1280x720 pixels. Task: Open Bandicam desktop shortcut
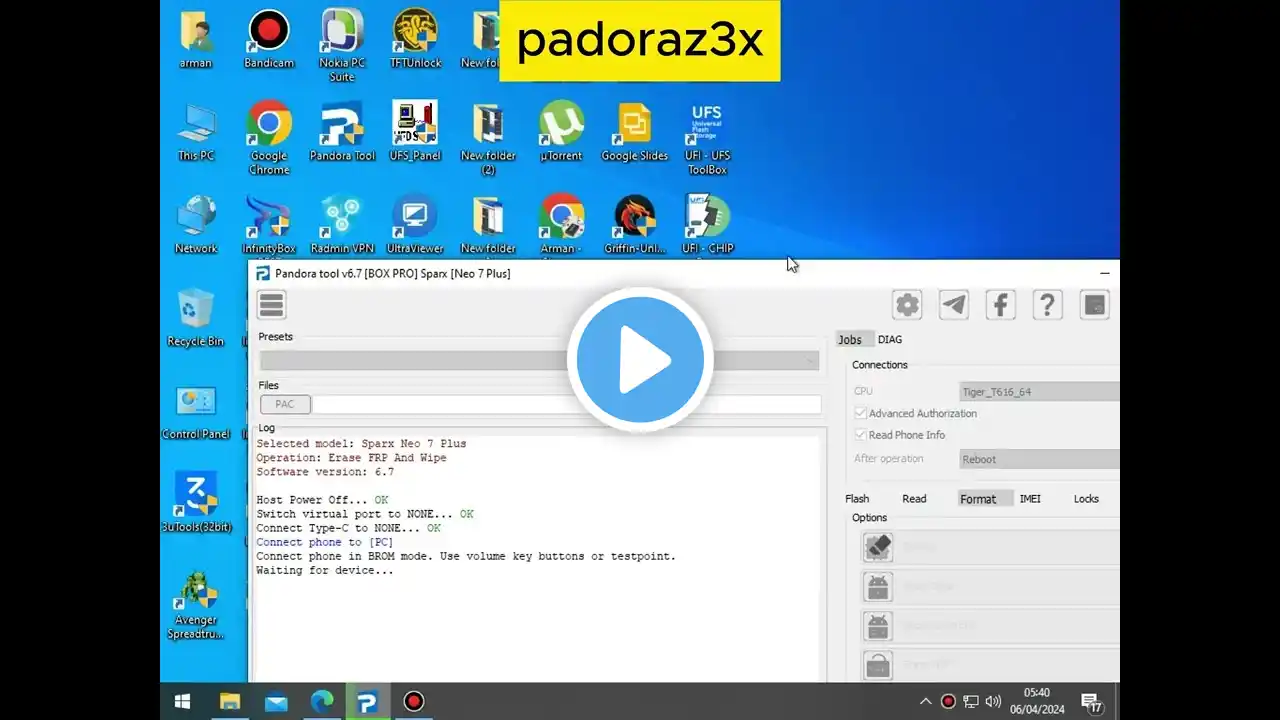click(x=268, y=40)
